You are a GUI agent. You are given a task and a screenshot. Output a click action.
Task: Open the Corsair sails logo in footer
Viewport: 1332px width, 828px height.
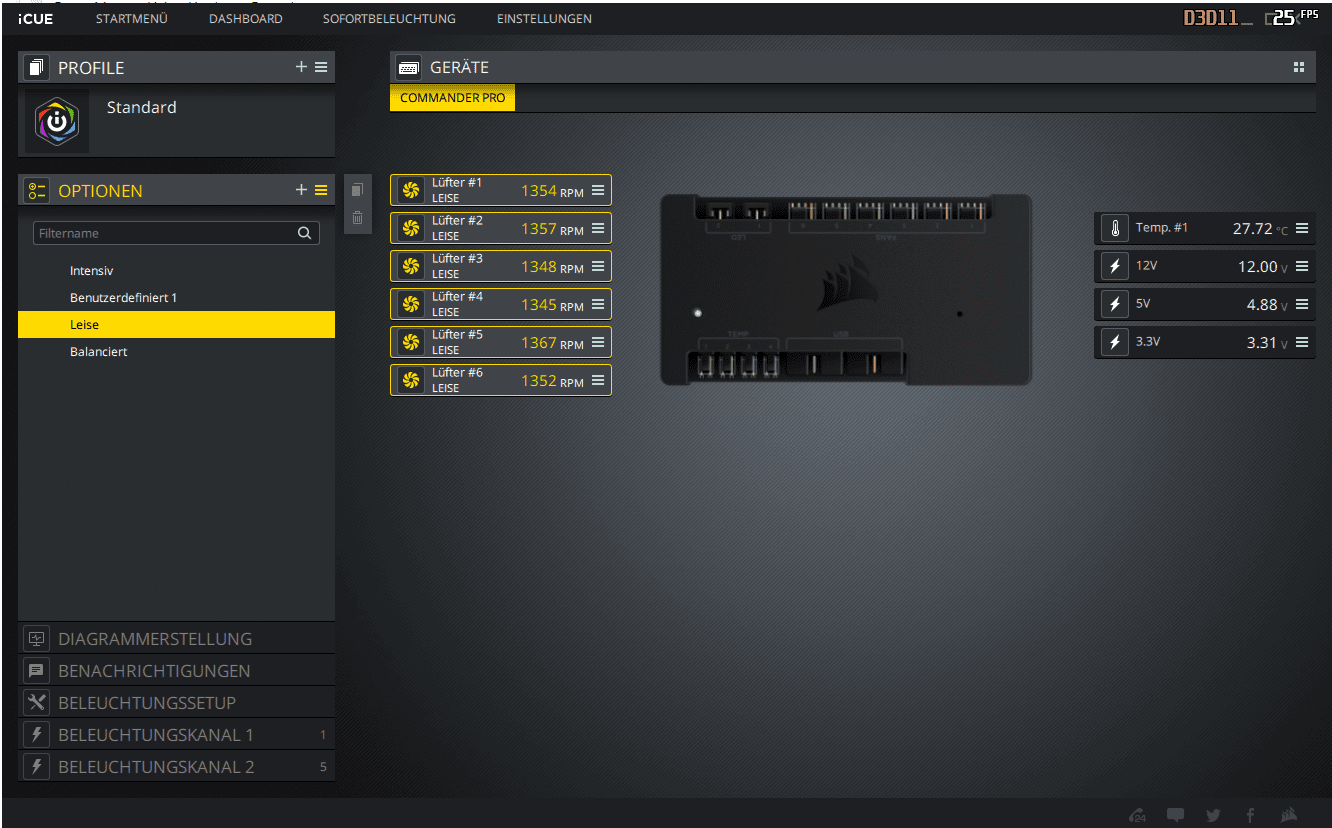[1289, 815]
